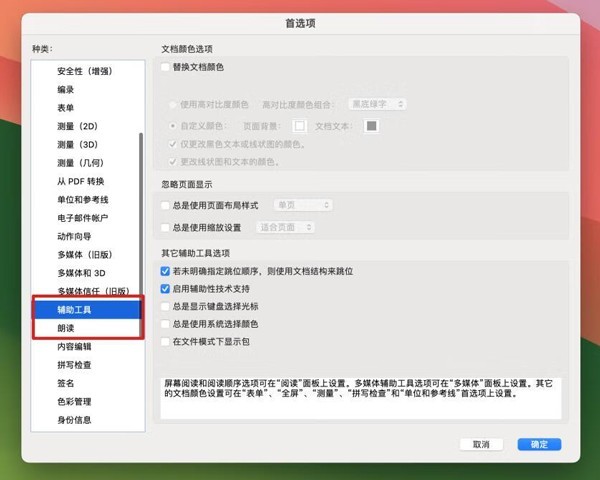
Task: Click 确定 button
Action: (x=540, y=444)
